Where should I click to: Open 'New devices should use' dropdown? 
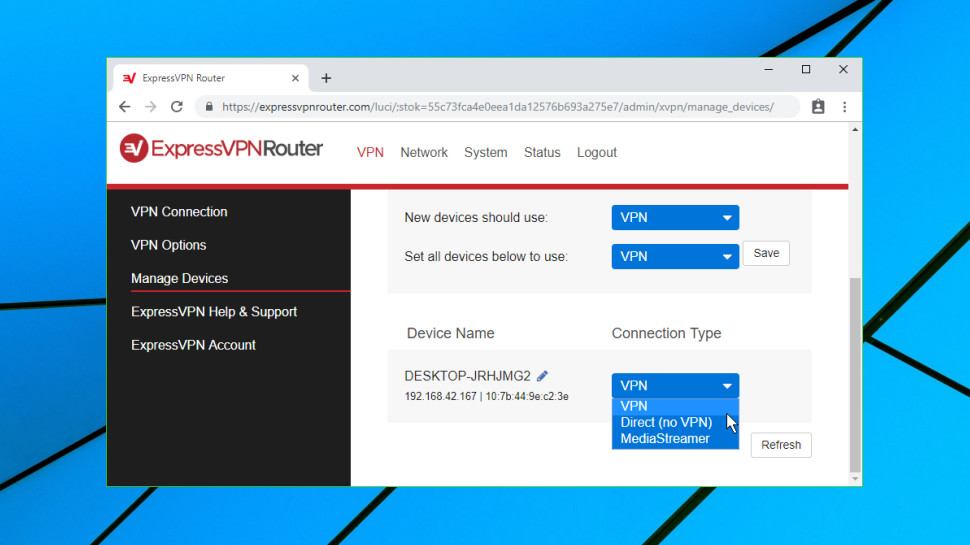675,218
